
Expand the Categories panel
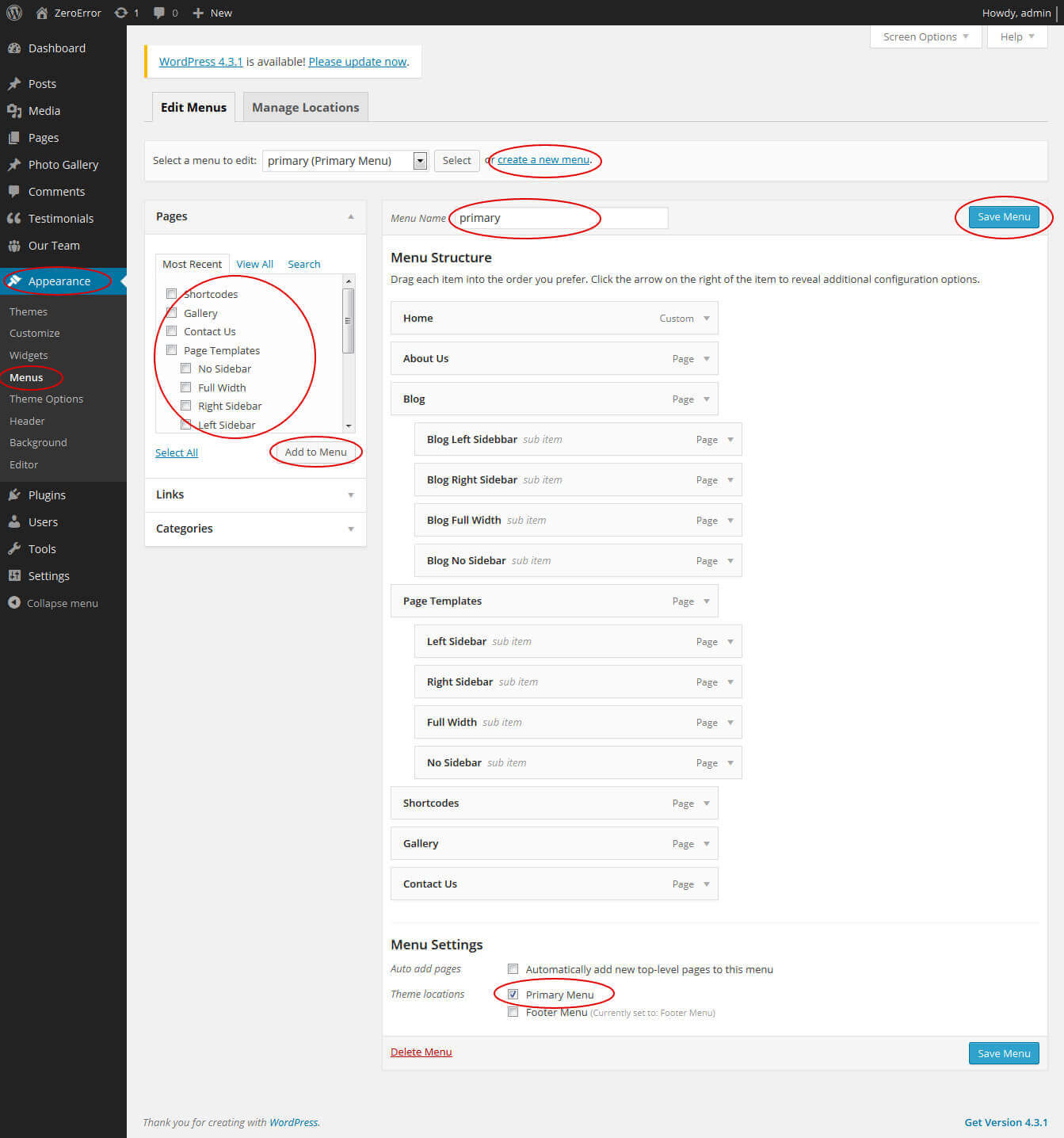click(x=350, y=529)
